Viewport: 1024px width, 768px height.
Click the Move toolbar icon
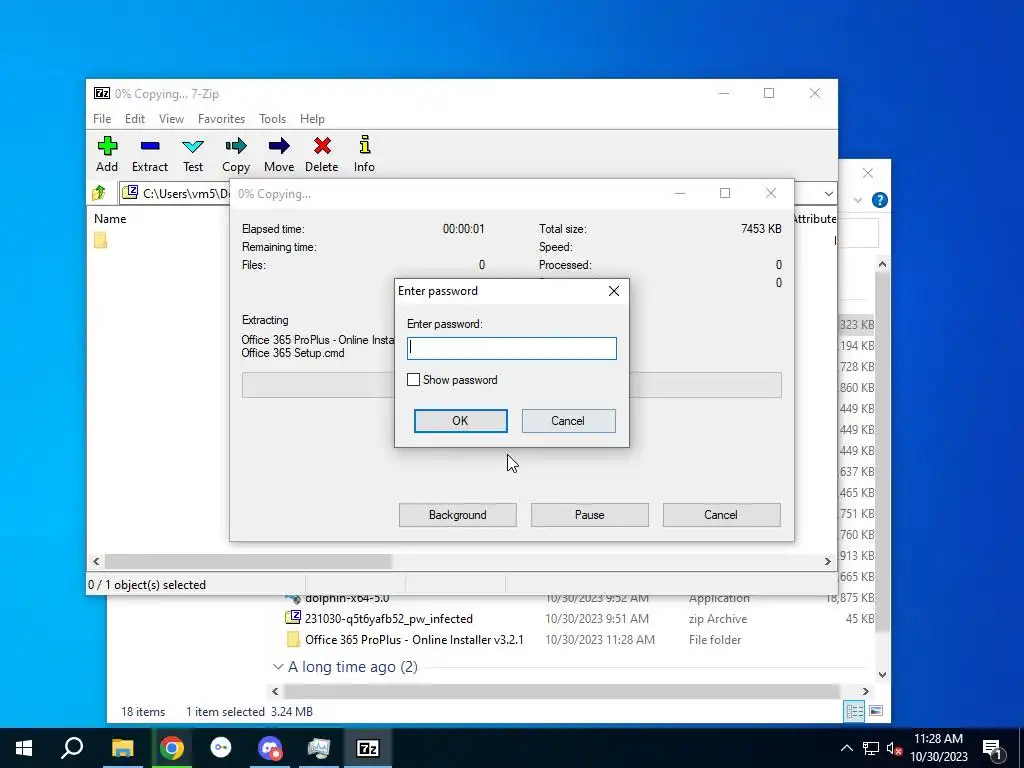pos(279,154)
